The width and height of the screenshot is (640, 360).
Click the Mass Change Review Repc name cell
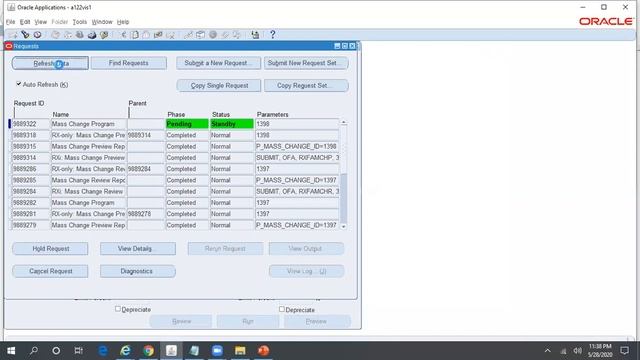coord(89,180)
